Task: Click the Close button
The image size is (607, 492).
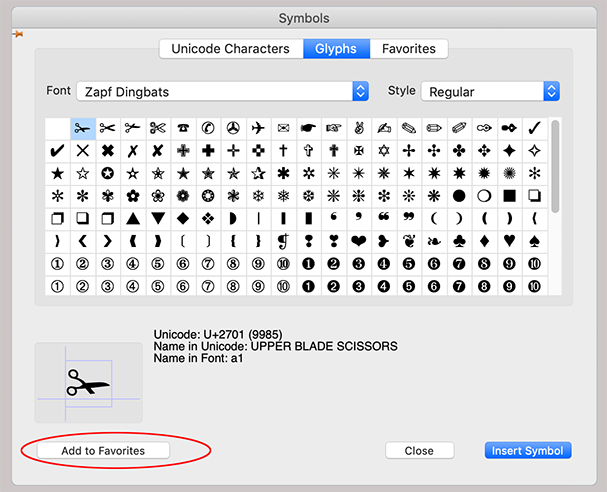Action: point(419,451)
